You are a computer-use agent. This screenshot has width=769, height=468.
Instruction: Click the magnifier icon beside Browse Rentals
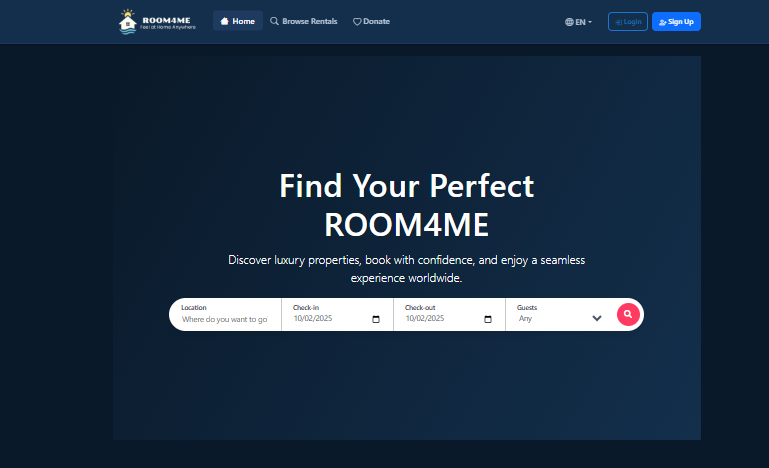[x=275, y=21]
